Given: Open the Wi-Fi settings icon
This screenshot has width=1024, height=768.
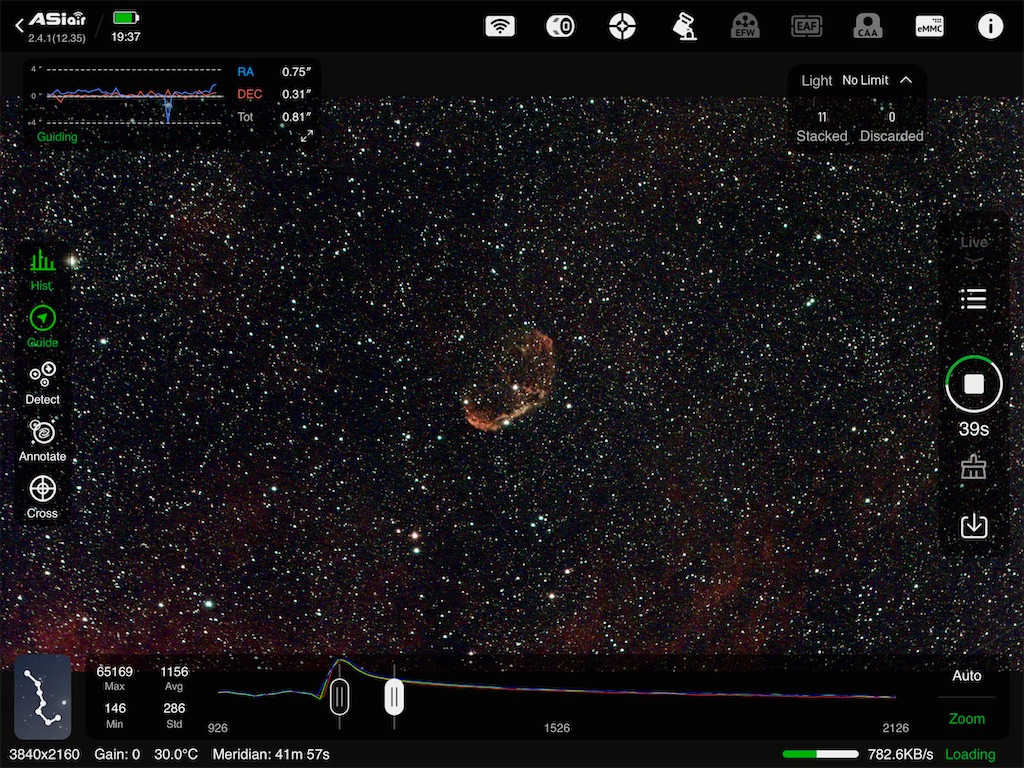Looking at the screenshot, I should pyautogui.click(x=500, y=27).
